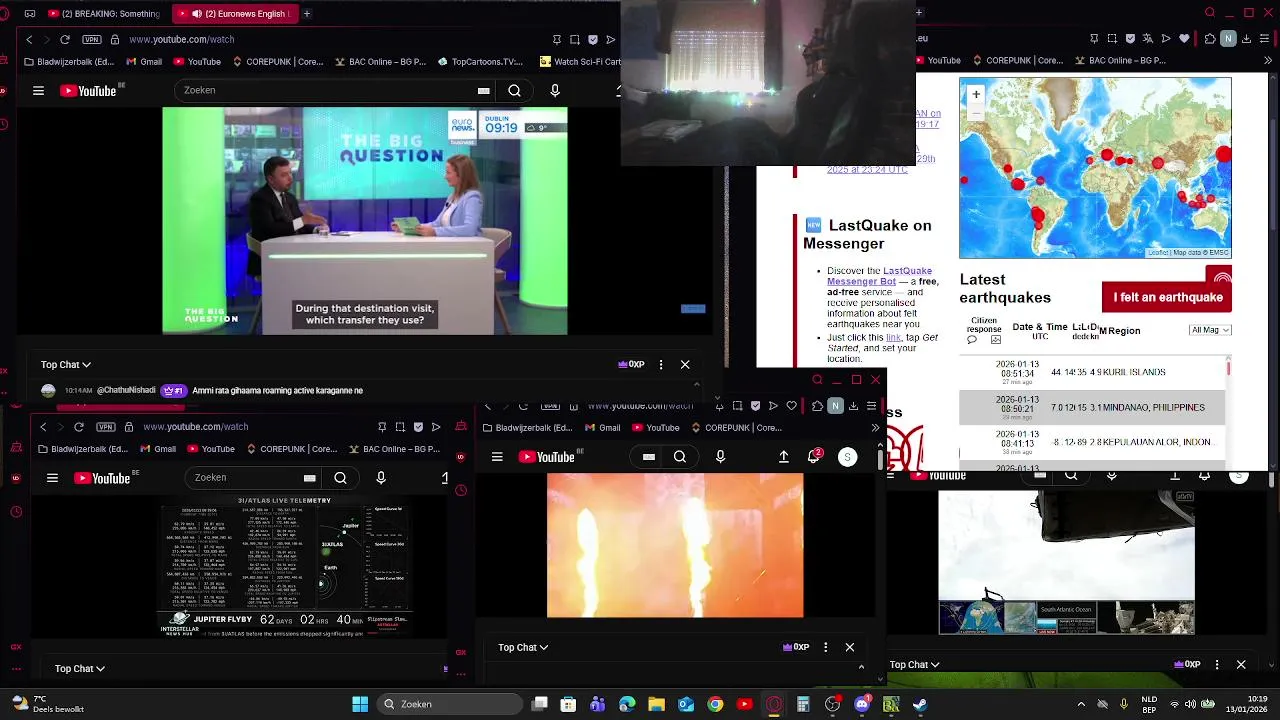The image size is (1280, 720).
Task: Click search magnifier in bottom-left YouTube window
Action: pyautogui.click(x=340, y=478)
